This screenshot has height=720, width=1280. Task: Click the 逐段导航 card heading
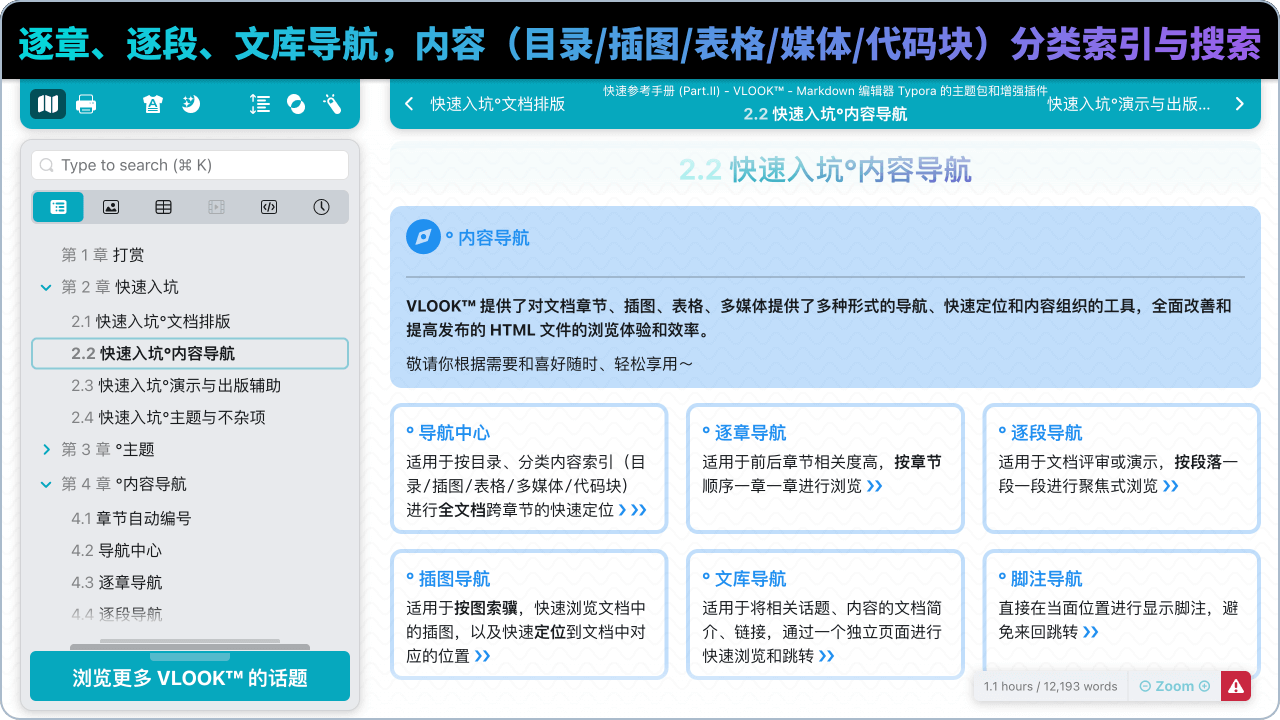pyautogui.click(x=1041, y=433)
